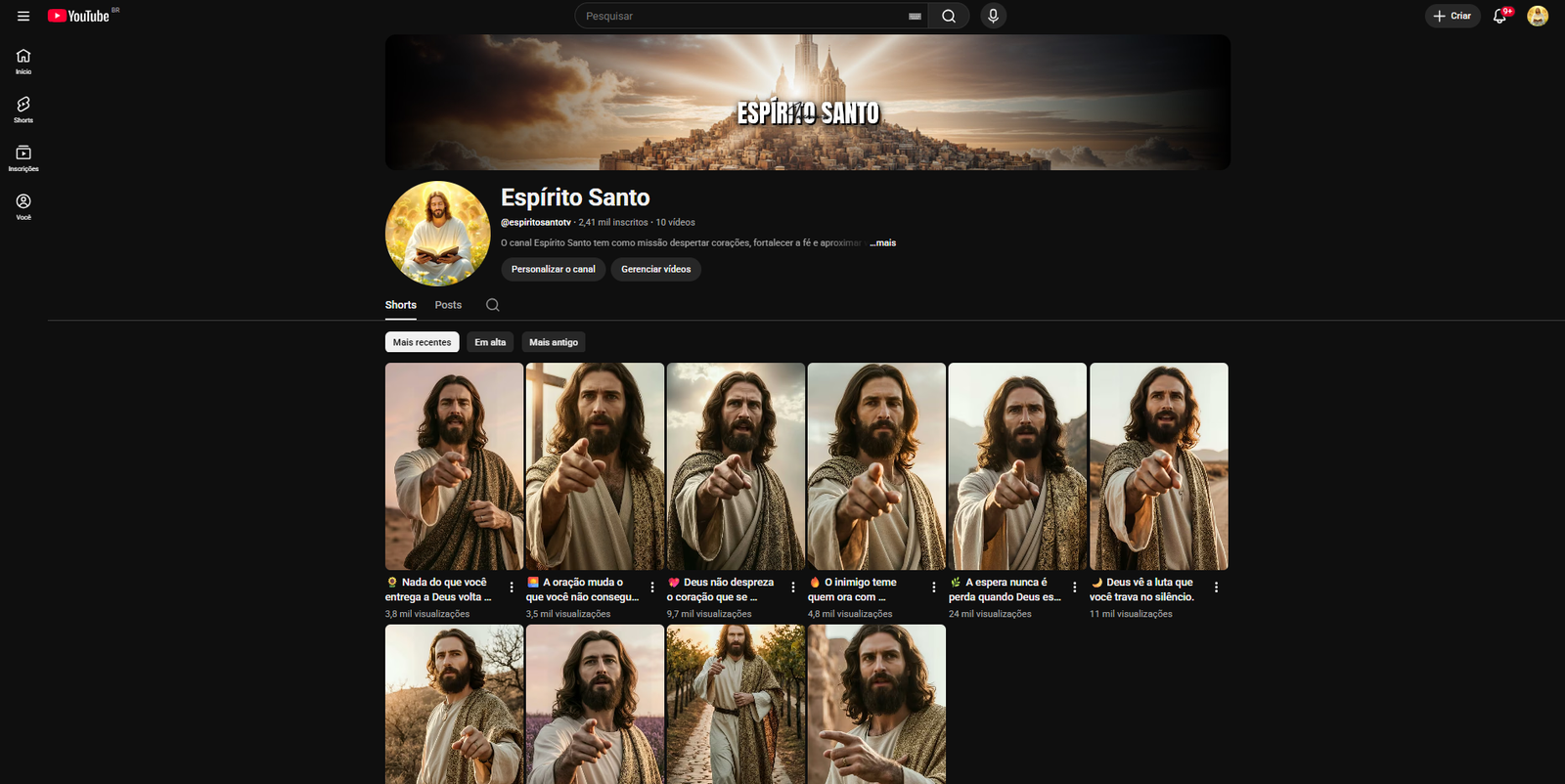Click the YouTube logo
Viewport: 1565px width, 784px height.
pos(79,16)
